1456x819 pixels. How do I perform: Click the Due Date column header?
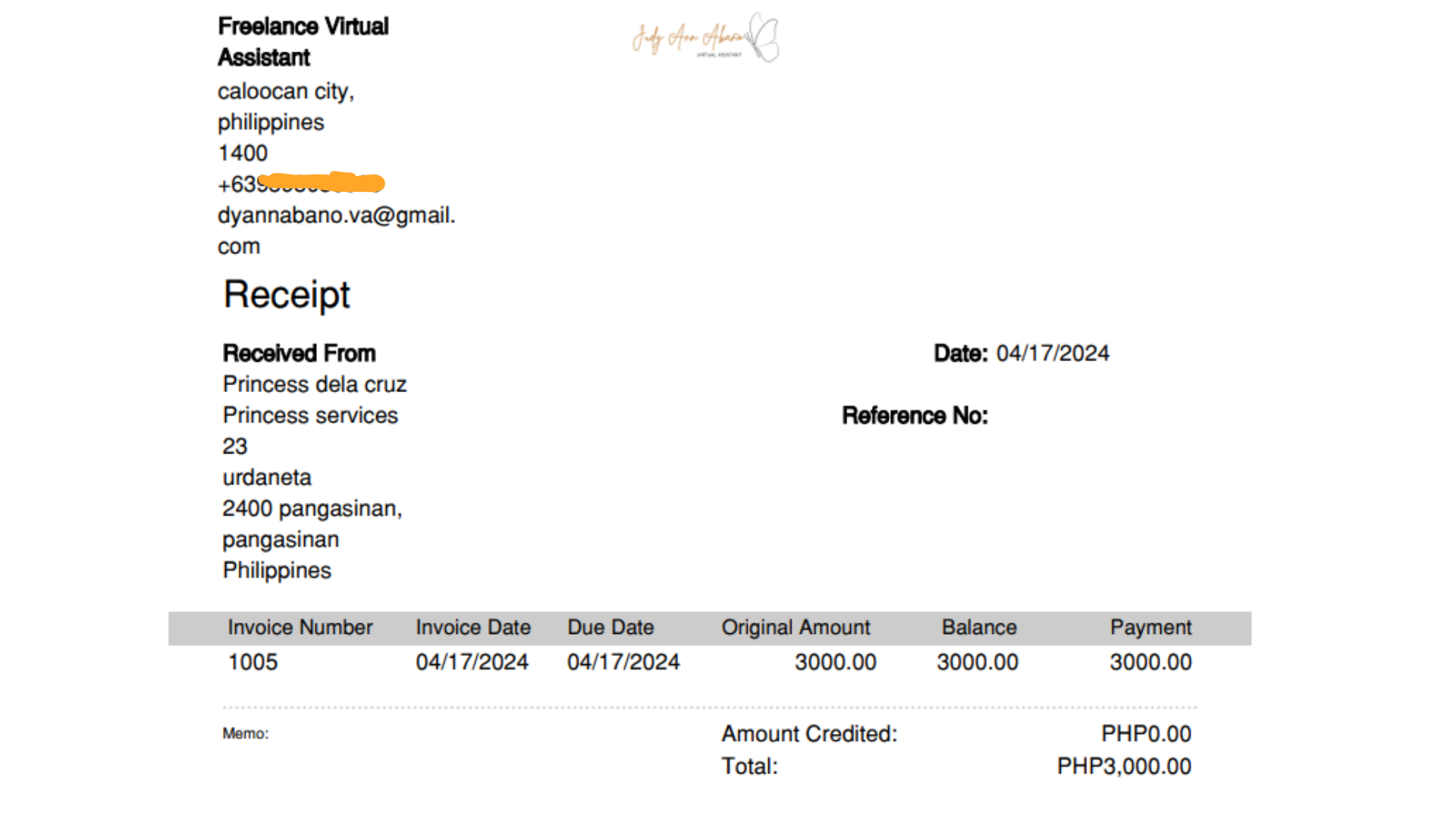pos(610,628)
